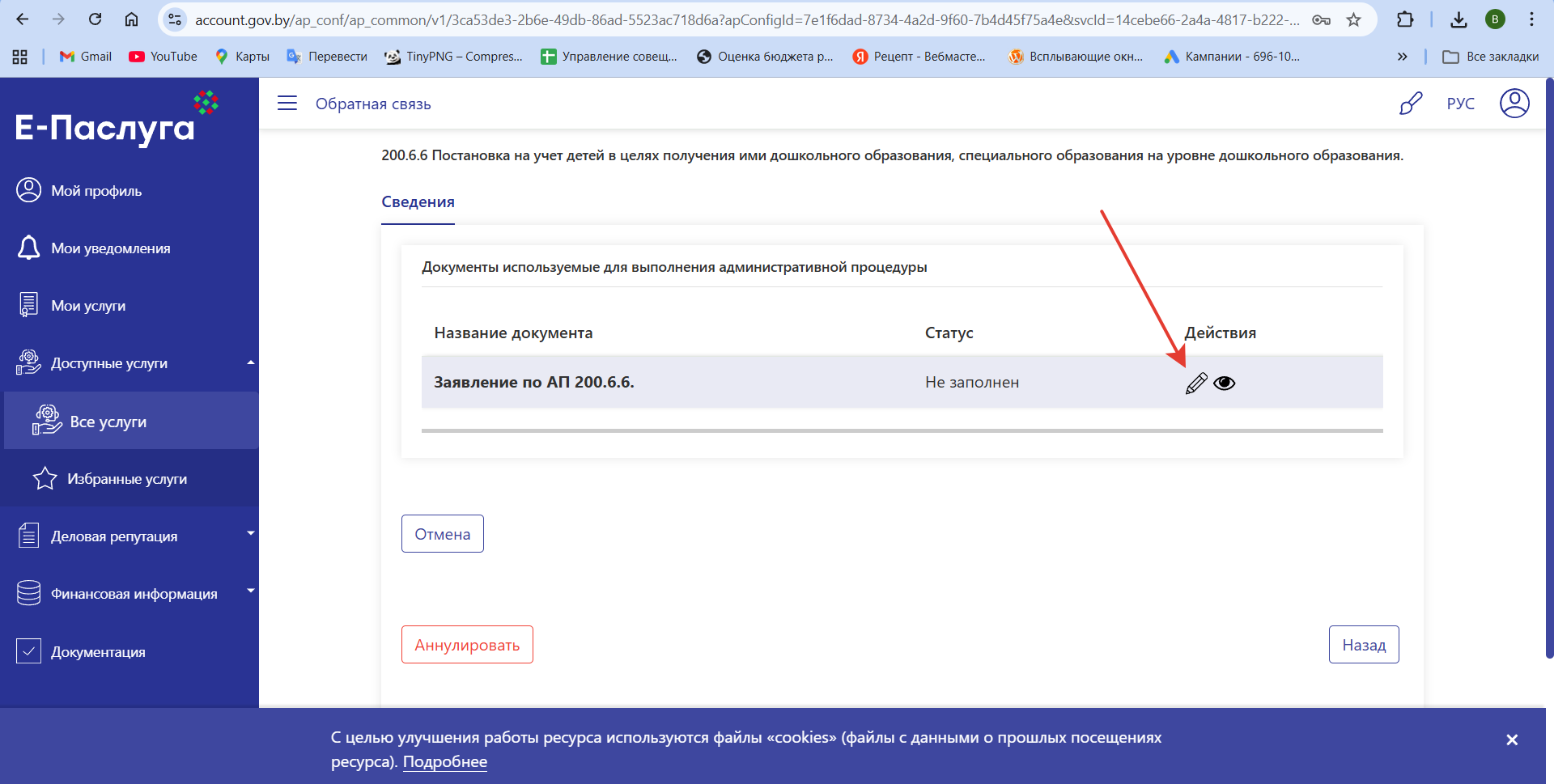Bookmark this page with star icon
Viewport: 1554px width, 784px height.
(1353, 19)
